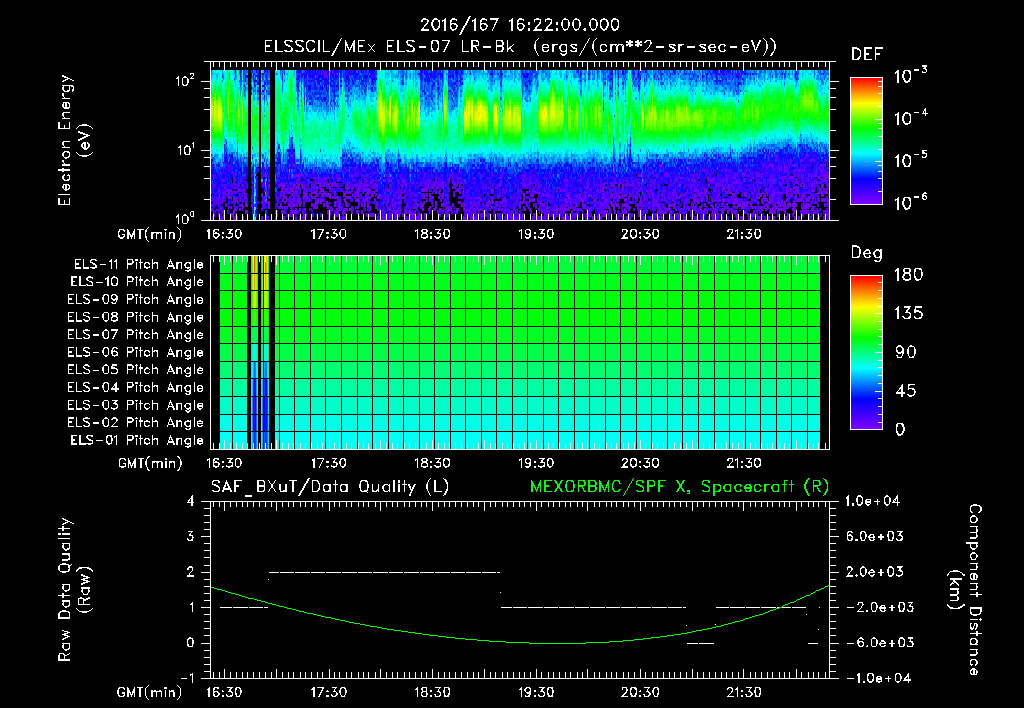Click the Component Distance (km) axis label

(965, 590)
